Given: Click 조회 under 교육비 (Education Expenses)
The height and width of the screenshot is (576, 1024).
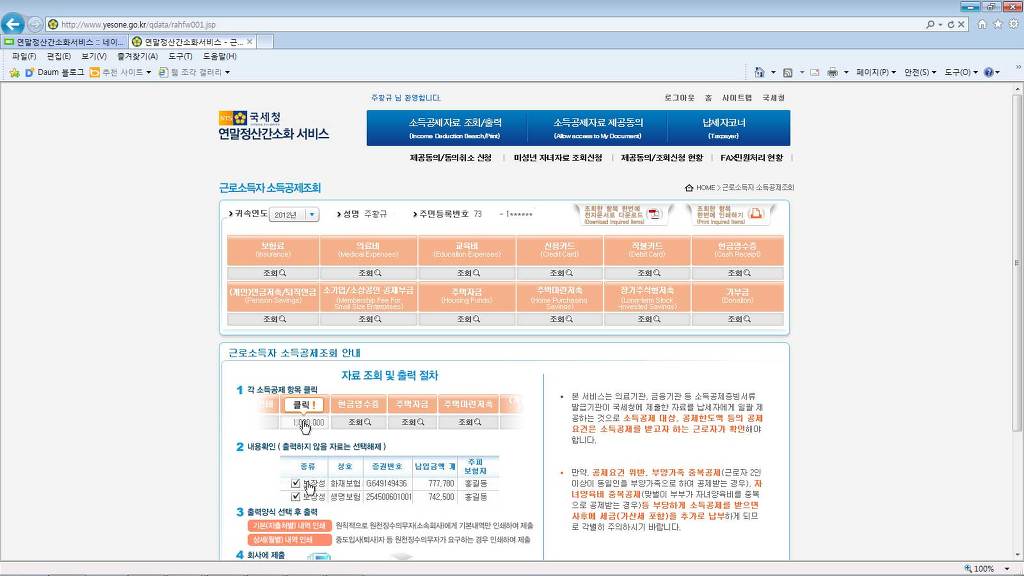Looking at the screenshot, I should [x=467, y=273].
